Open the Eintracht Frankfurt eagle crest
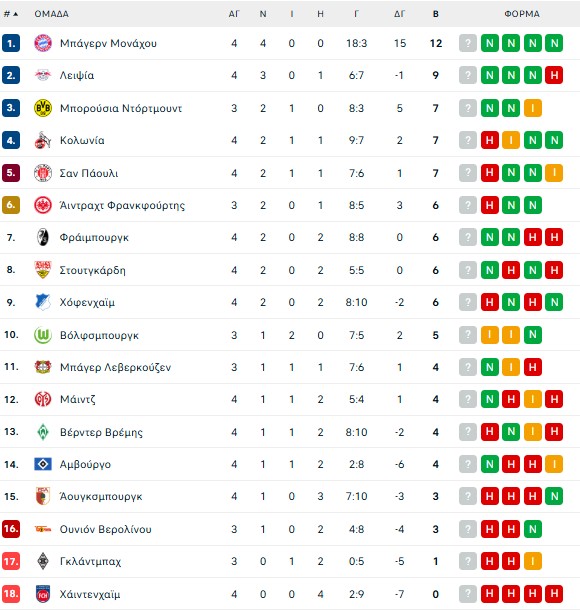Screen dimensions: 580x611 (43, 205)
